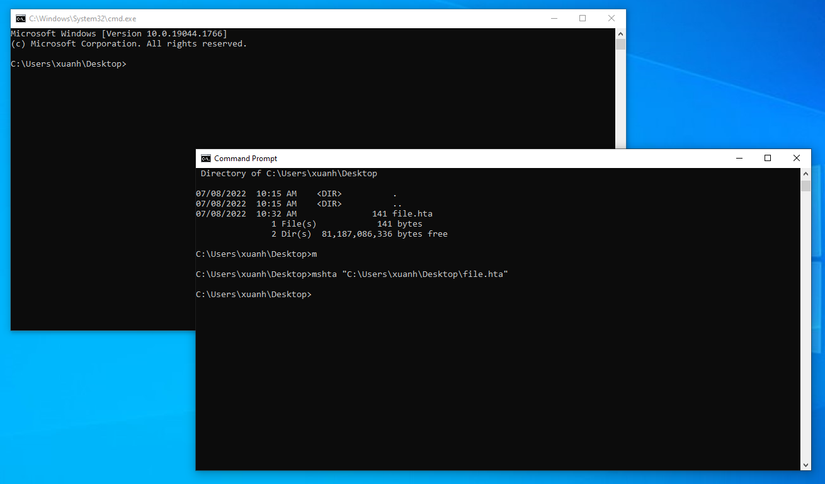The height and width of the screenshot is (484, 825).
Task: Click the Microsoft Corporation copyright line
Action: click(129, 44)
